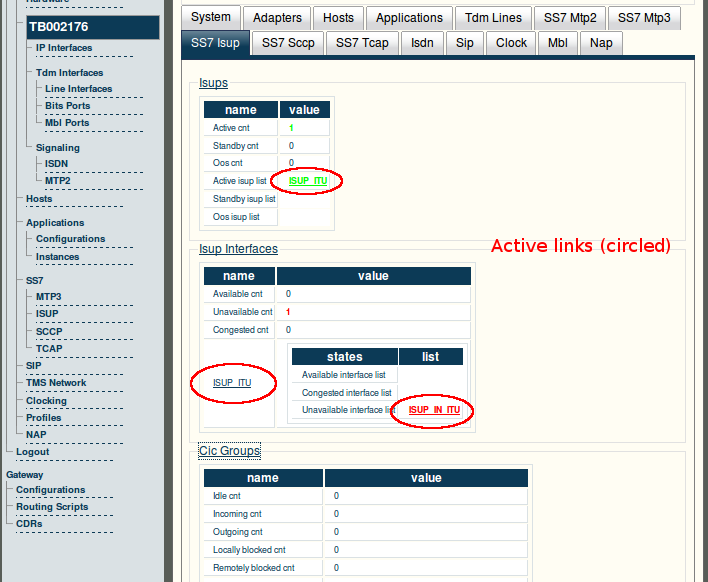
Task: Select the SS7 Sccp tab
Action: pyautogui.click(x=288, y=43)
